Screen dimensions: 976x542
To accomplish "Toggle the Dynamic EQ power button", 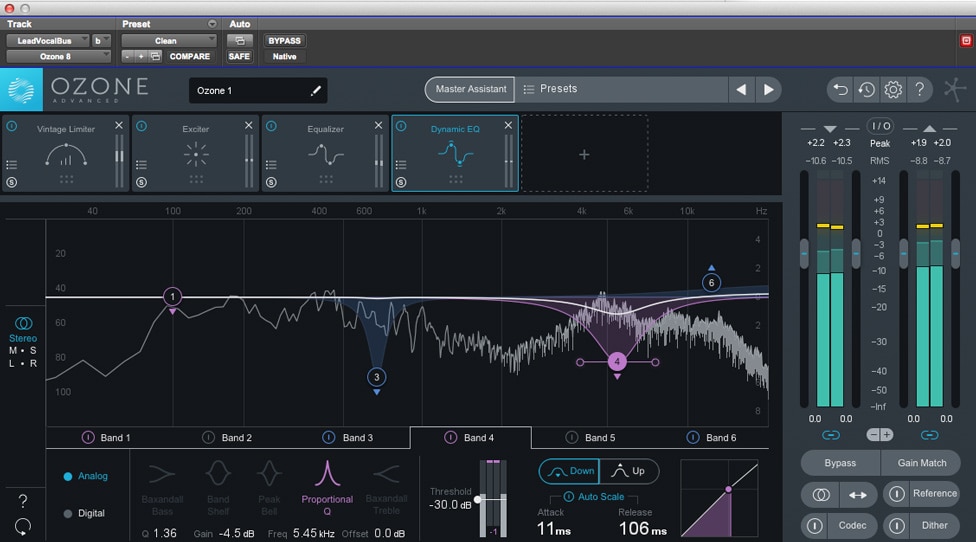I will pos(401,126).
